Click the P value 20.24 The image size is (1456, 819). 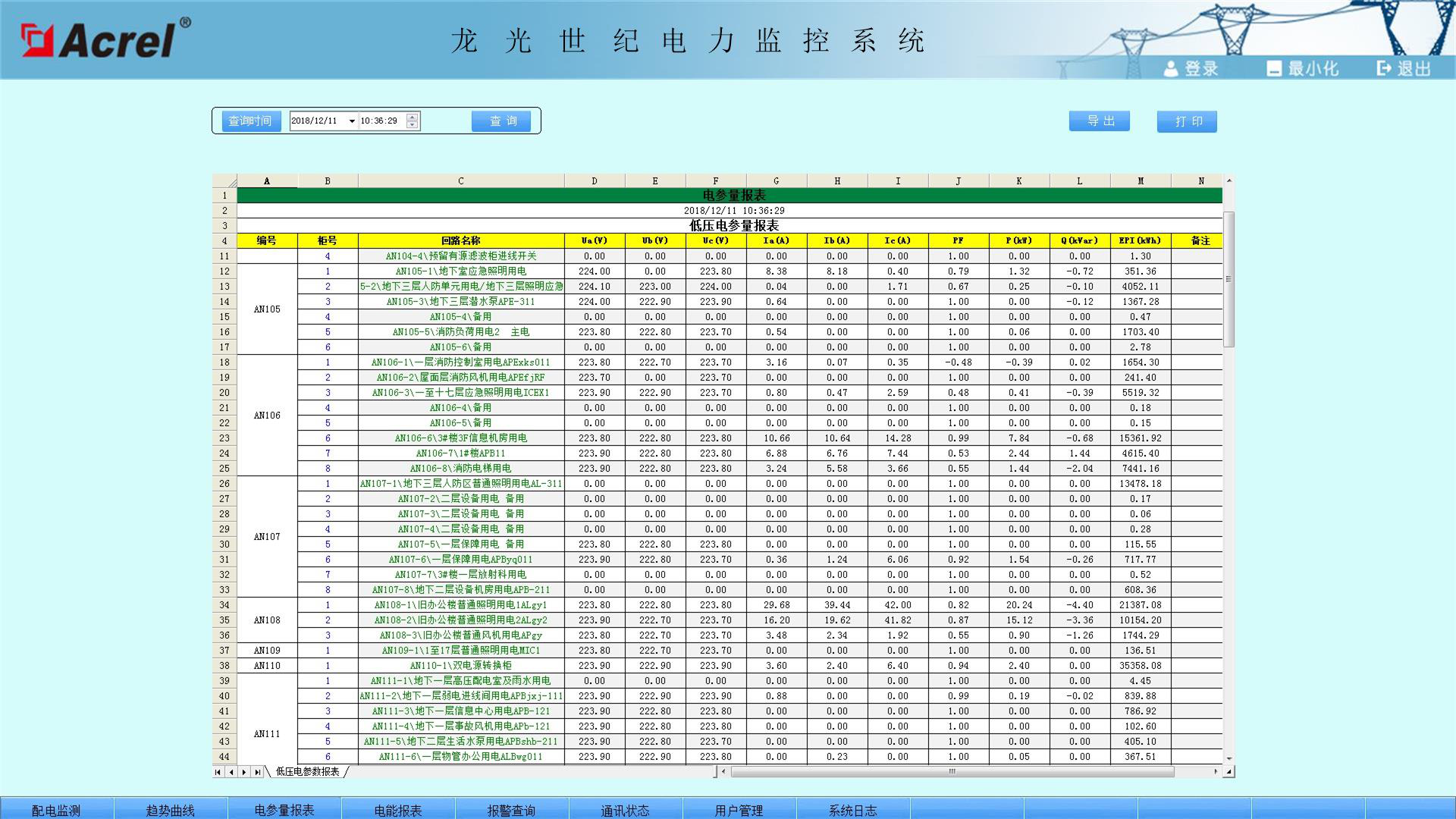pyautogui.click(x=1019, y=605)
